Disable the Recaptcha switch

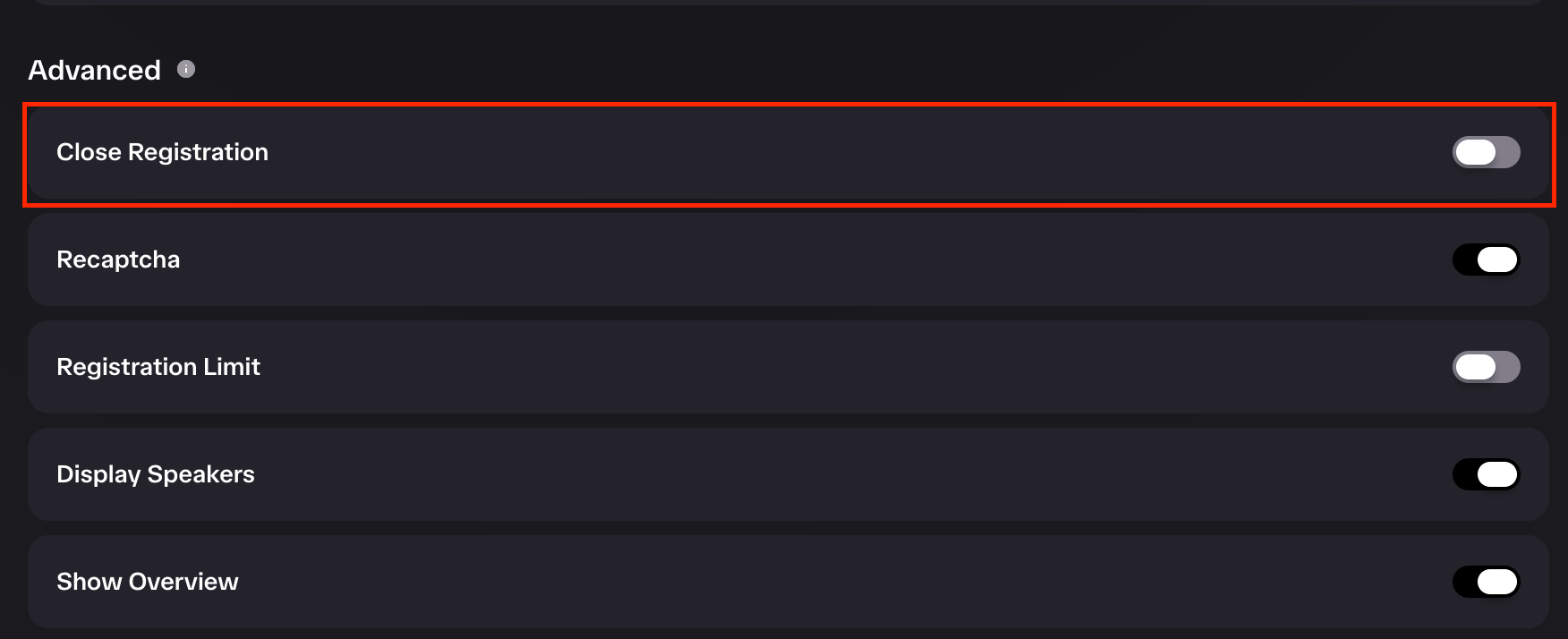[1486, 260]
